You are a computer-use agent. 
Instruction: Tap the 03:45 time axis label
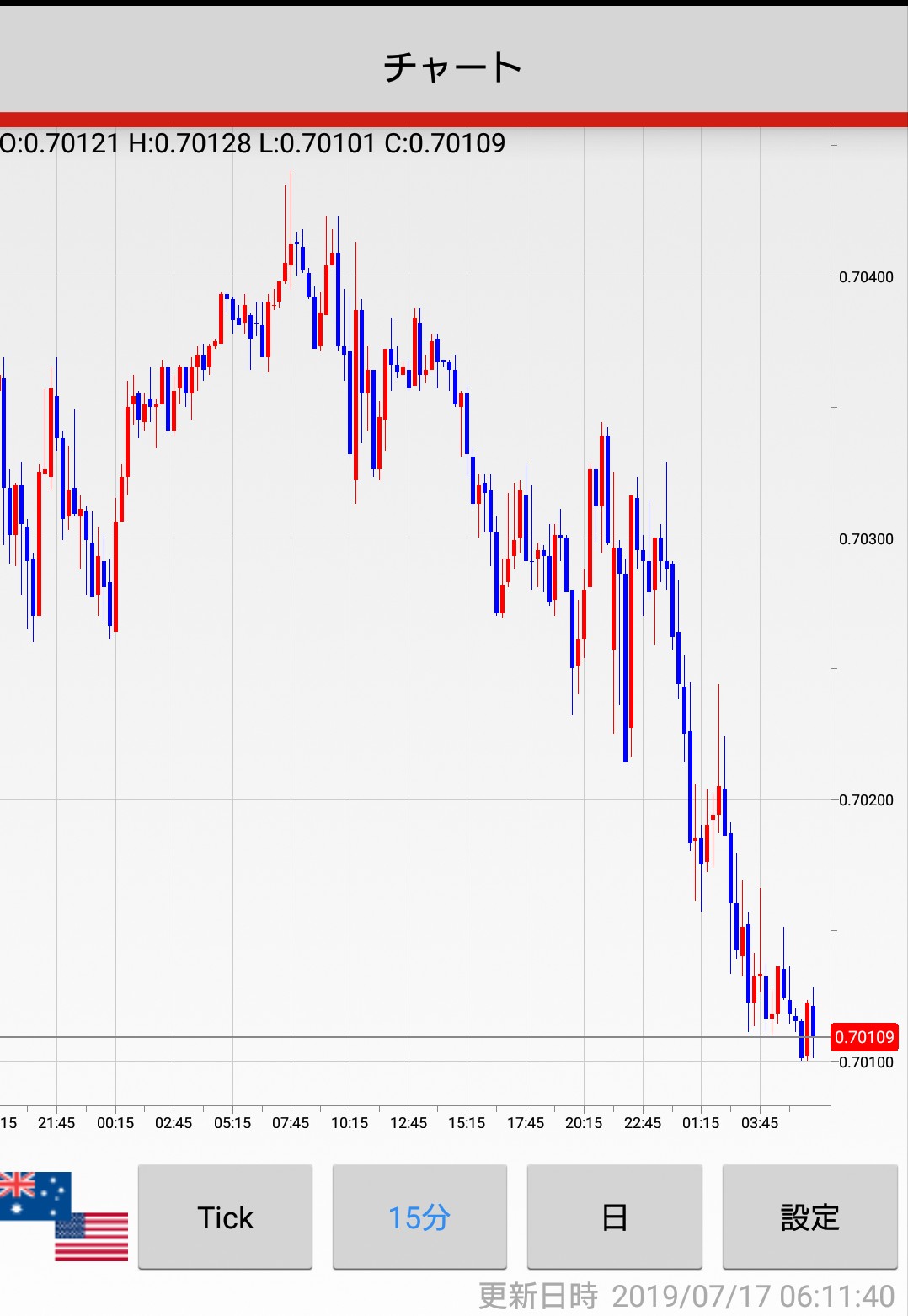point(760,1123)
